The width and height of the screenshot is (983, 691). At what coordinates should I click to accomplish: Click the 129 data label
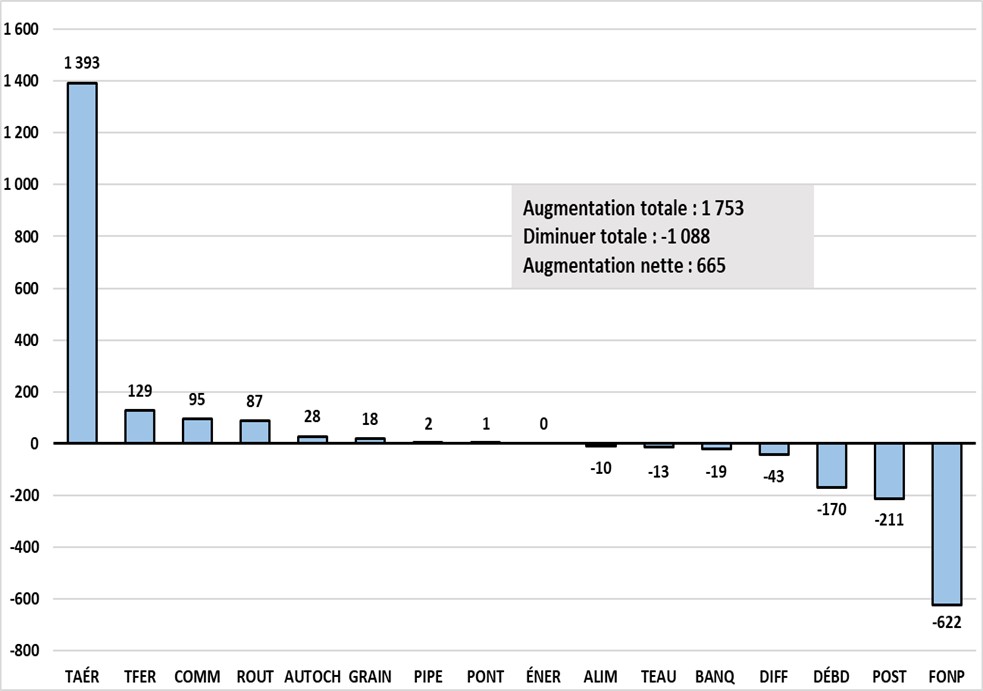(x=140, y=390)
